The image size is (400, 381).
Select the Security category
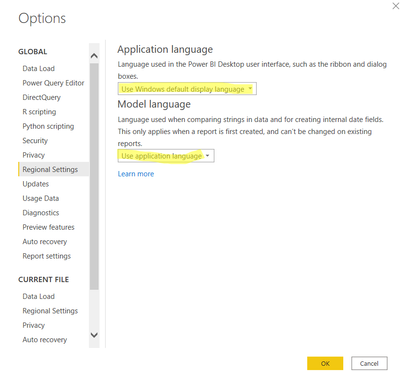coord(35,141)
